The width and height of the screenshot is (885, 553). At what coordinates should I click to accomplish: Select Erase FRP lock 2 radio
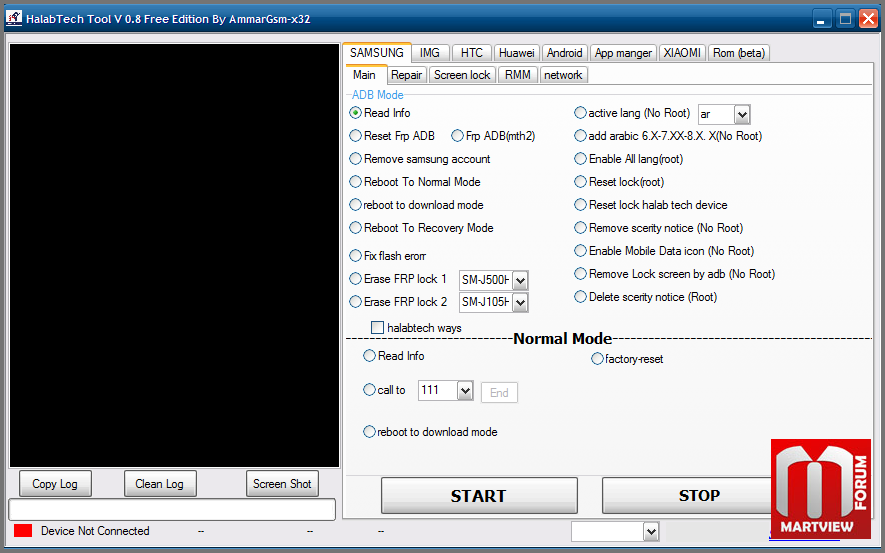(355, 302)
